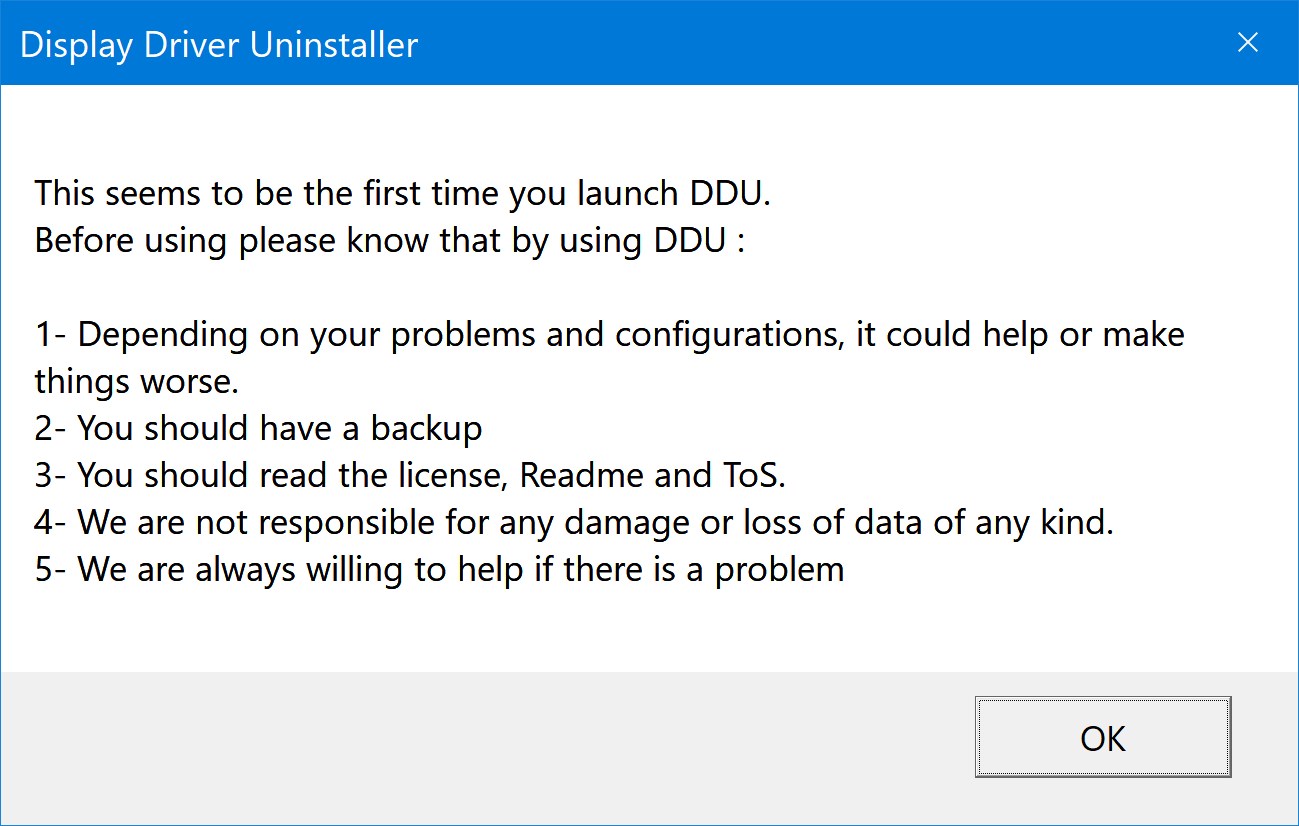Close the Display Driver Uninstaller dialog

pos(1247,43)
